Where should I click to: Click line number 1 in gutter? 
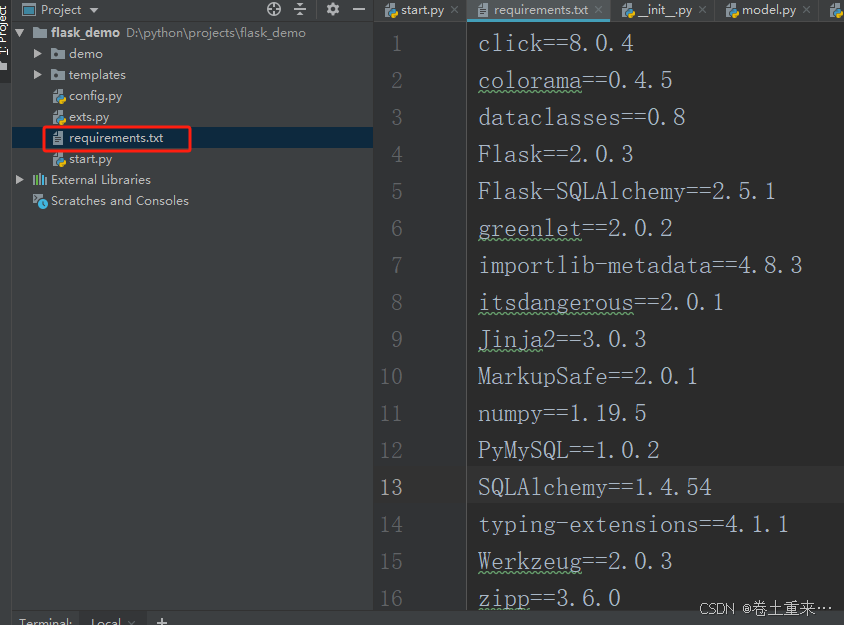click(397, 44)
